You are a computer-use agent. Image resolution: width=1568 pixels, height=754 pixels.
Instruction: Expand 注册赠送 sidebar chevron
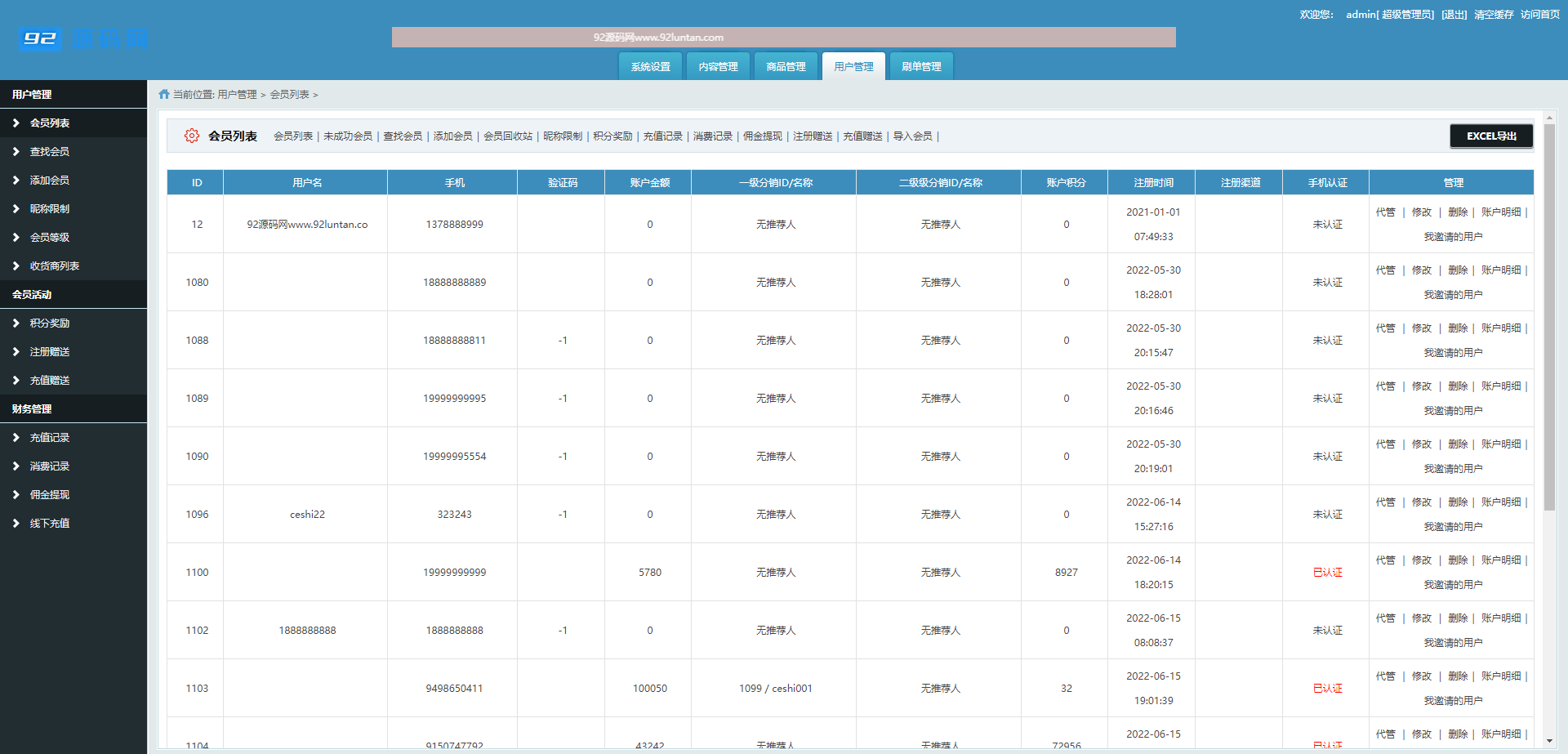[16, 351]
